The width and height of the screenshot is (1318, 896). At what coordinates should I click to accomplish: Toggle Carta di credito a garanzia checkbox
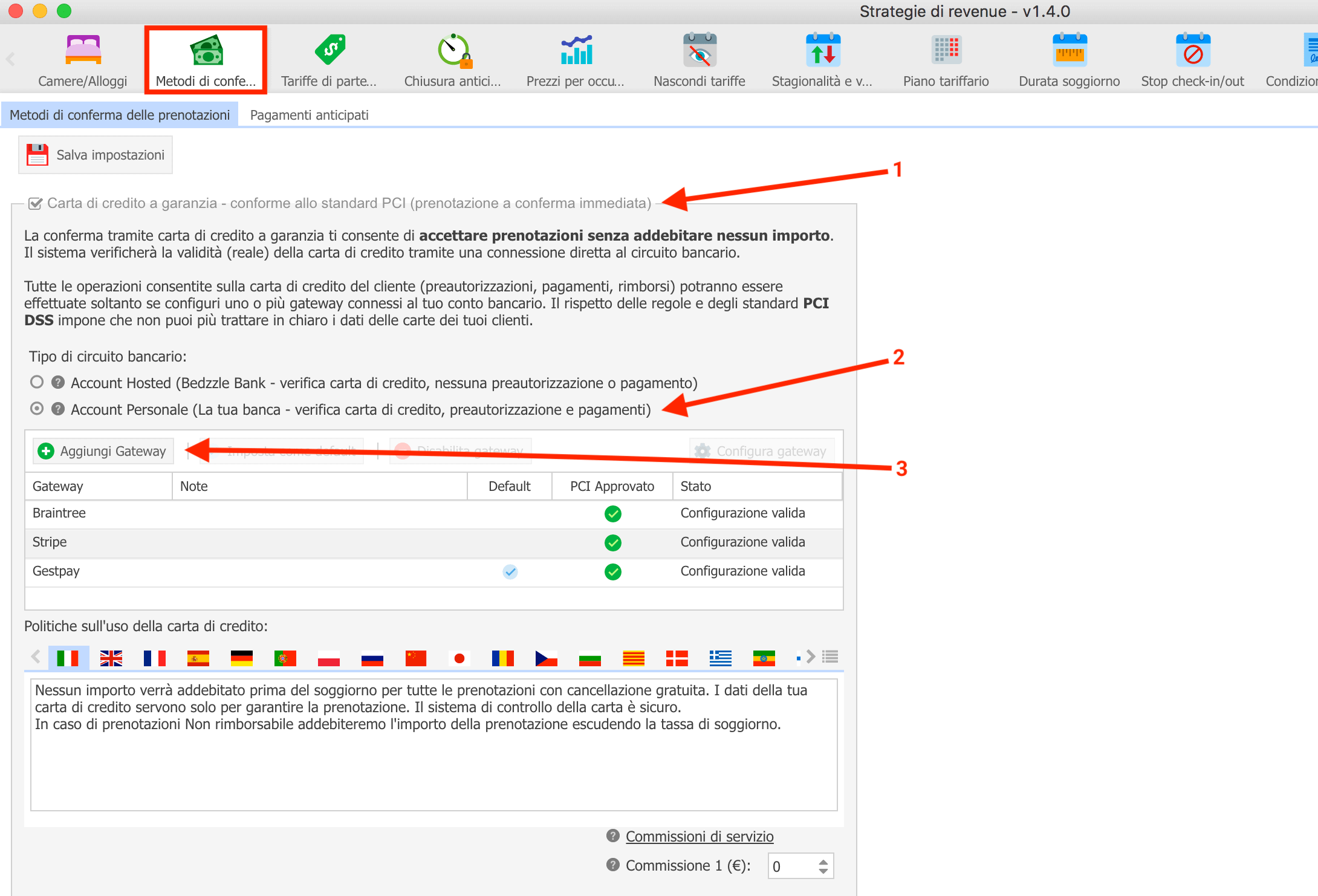(36, 204)
